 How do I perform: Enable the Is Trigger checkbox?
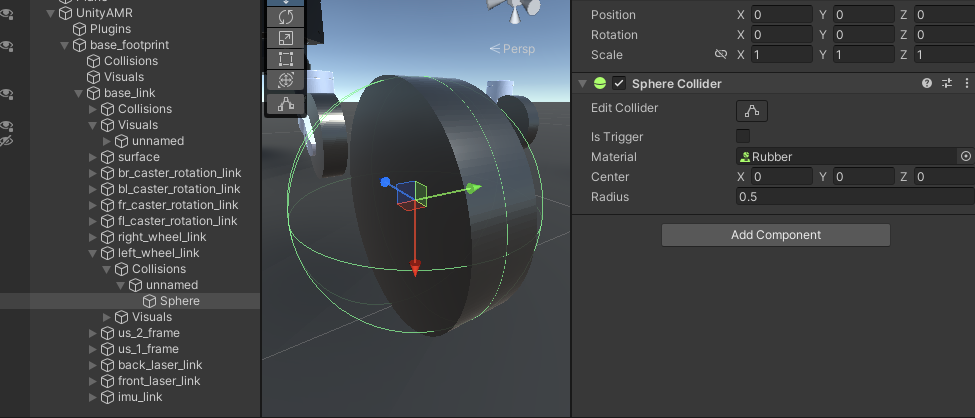pos(743,136)
